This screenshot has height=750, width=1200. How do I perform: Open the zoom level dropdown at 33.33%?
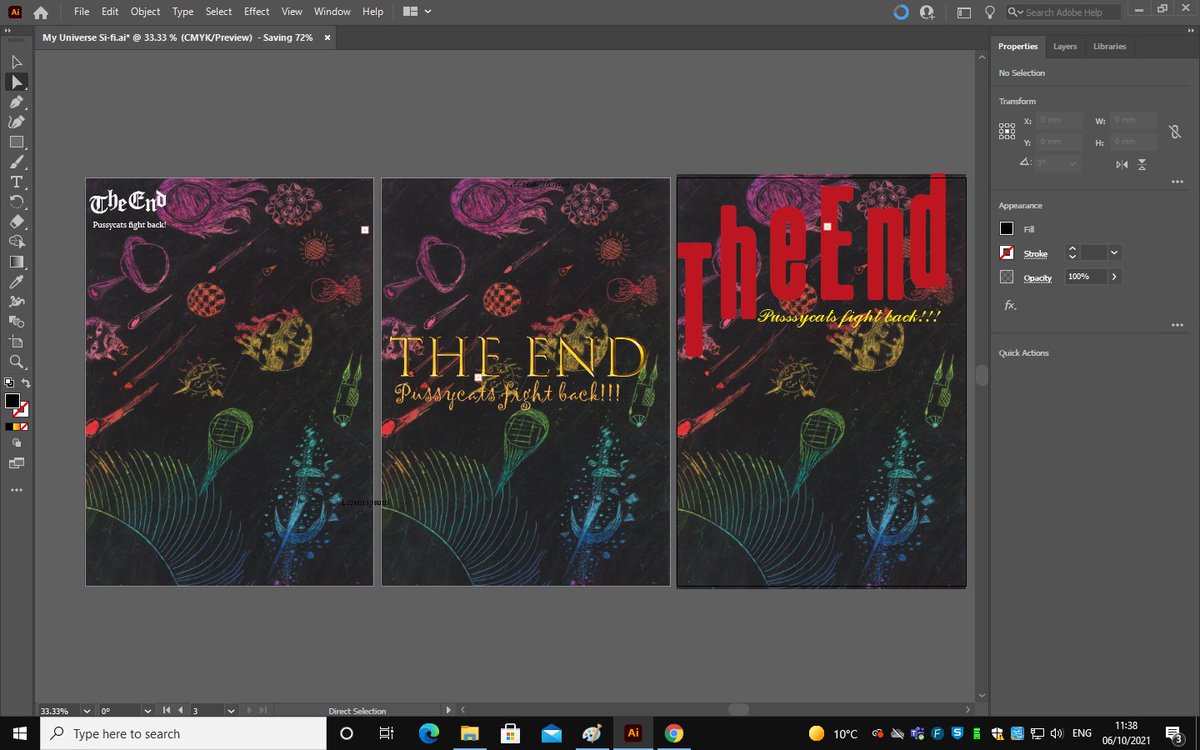(x=86, y=711)
